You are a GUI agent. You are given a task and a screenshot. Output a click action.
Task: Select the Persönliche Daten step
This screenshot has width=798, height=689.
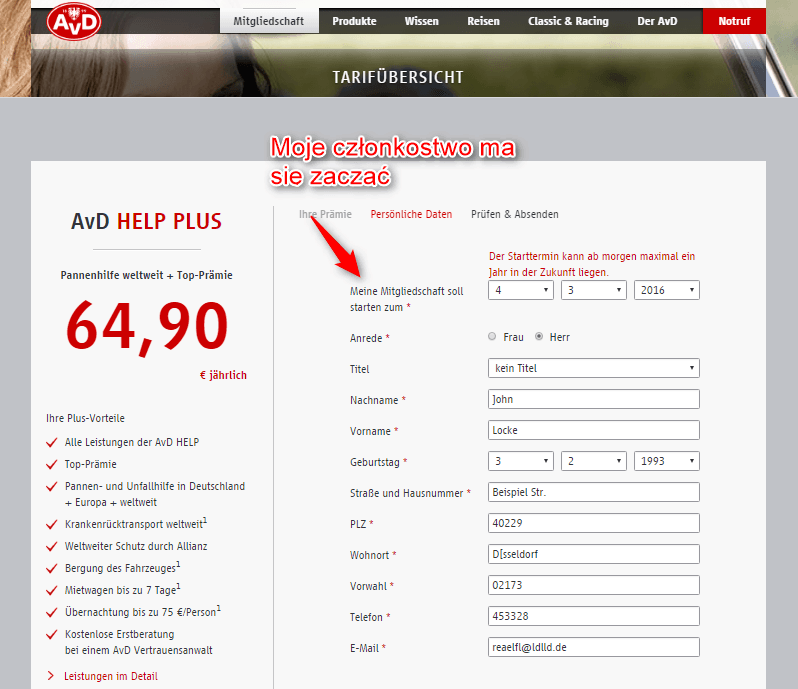coord(411,214)
